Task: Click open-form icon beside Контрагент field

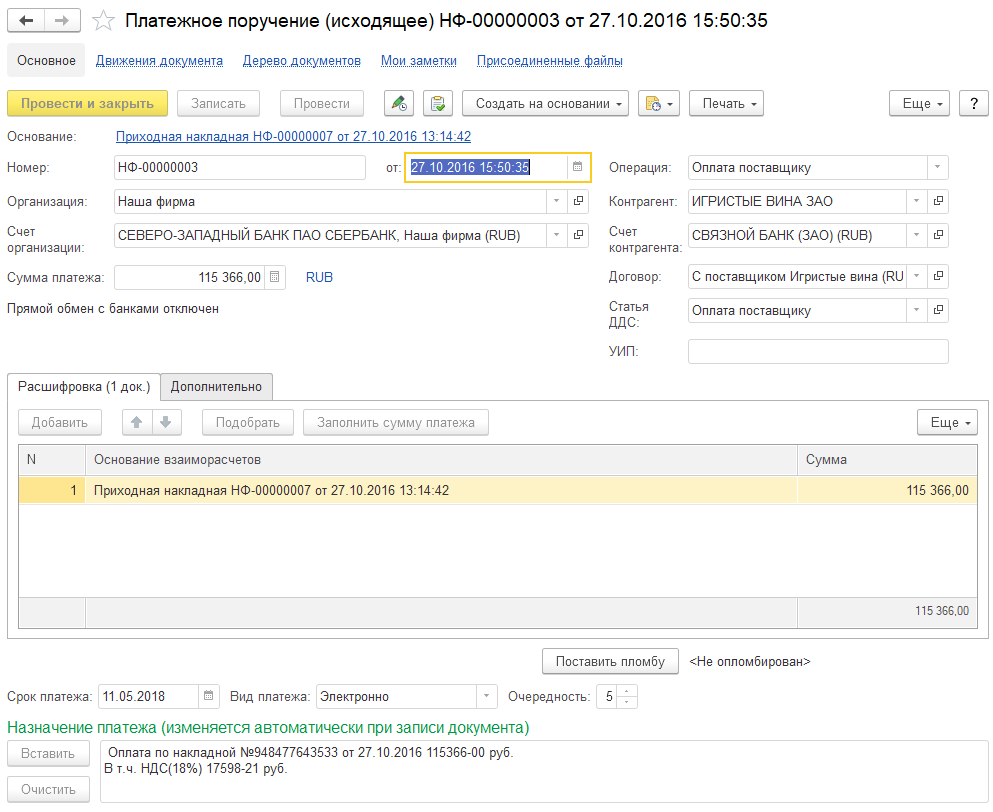Action: click(x=937, y=201)
